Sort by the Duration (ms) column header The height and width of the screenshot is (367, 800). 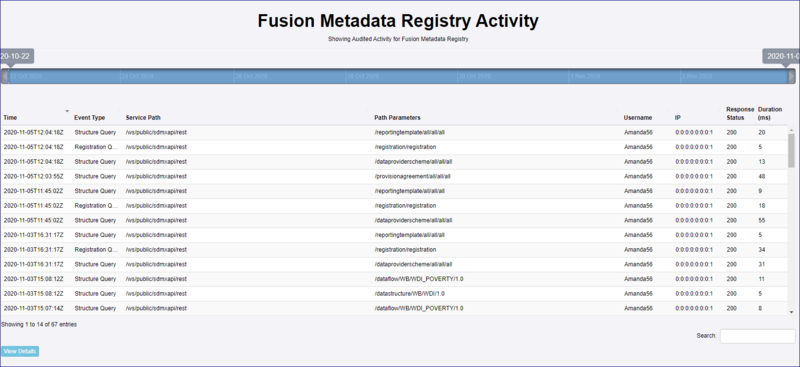tap(770, 113)
